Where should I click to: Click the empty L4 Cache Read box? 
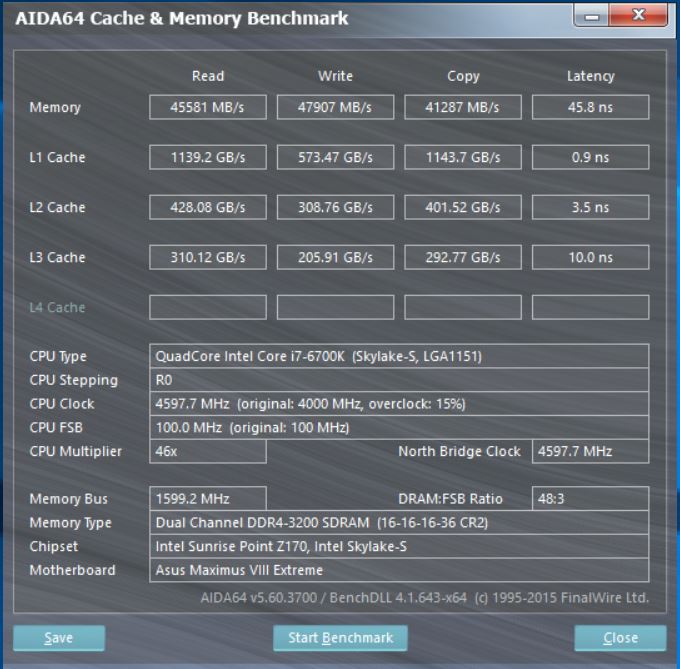[207, 307]
